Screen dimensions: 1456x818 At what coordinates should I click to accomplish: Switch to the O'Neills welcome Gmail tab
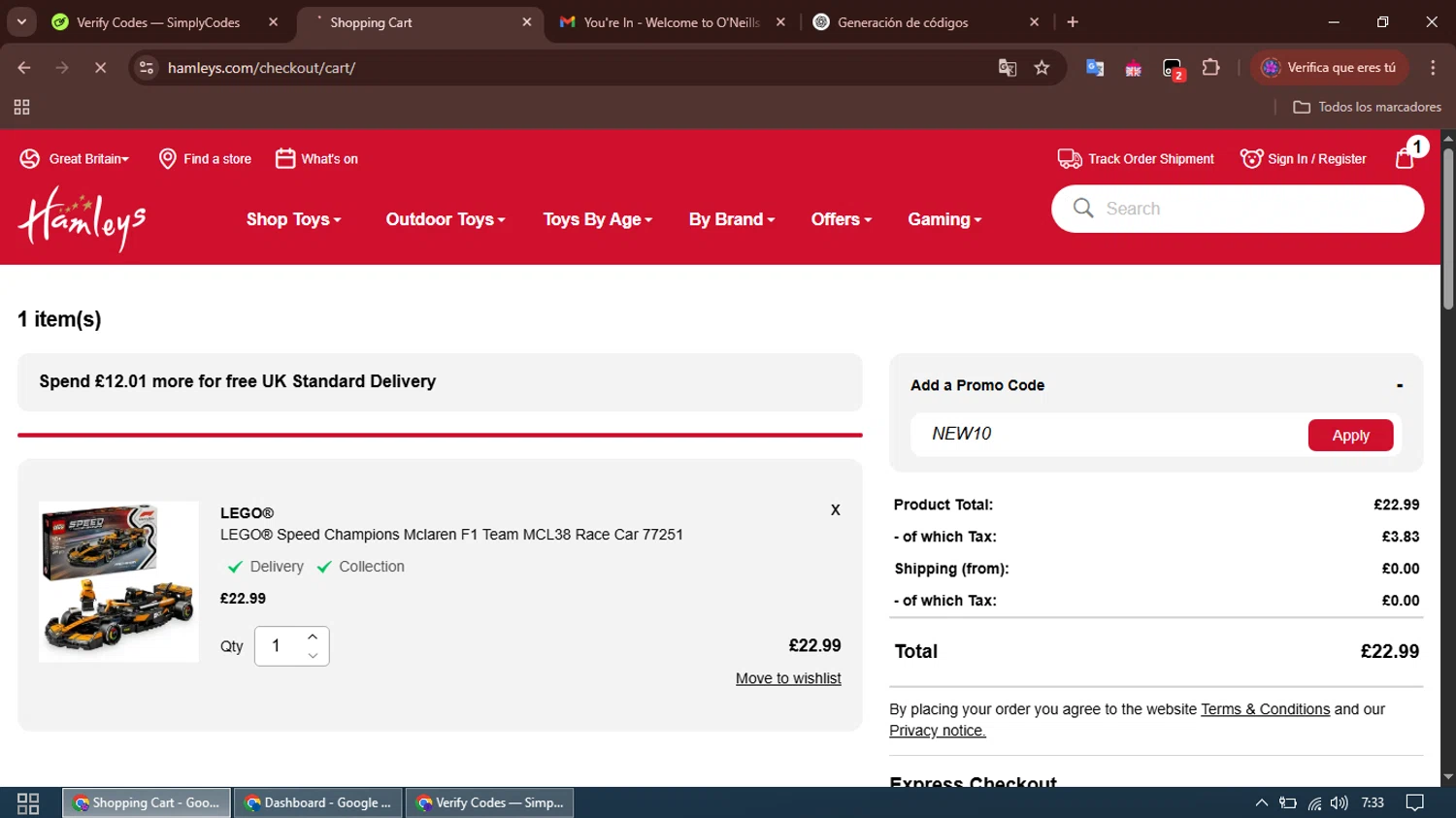(660, 22)
